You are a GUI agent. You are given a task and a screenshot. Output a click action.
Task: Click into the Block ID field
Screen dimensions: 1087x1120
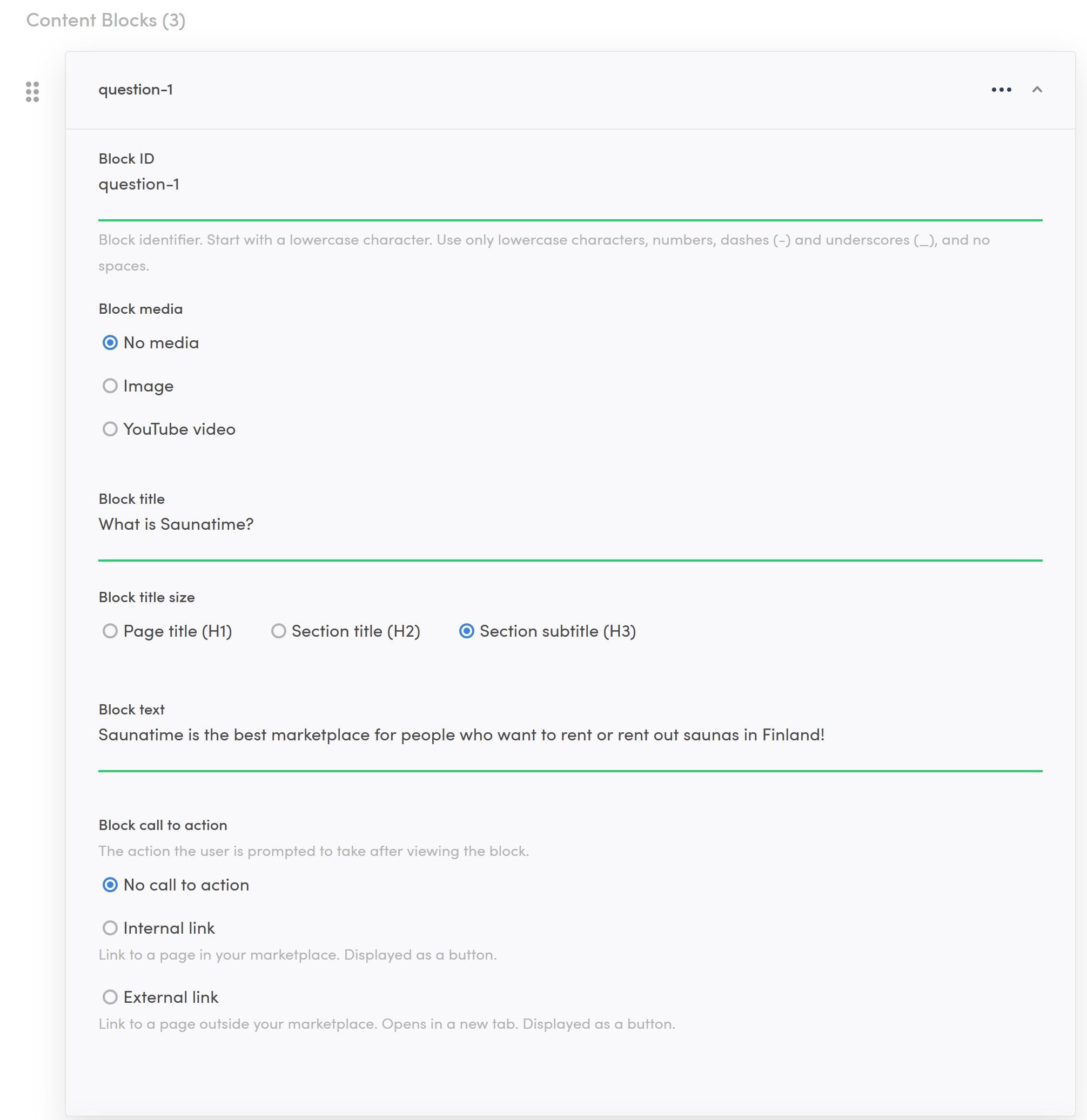tap(569, 185)
